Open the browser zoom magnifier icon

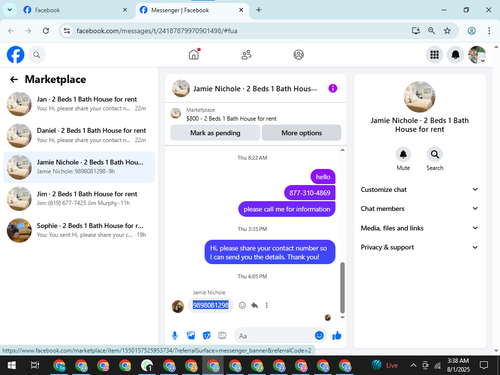click(x=431, y=31)
